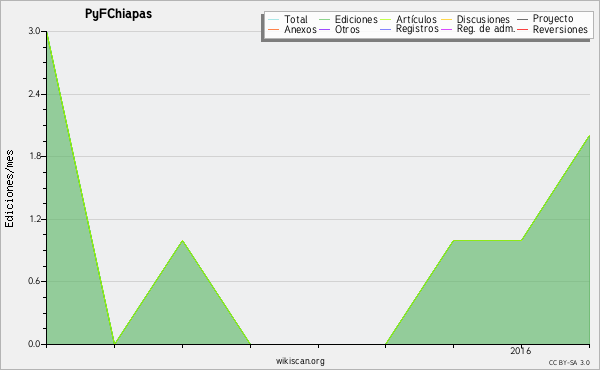Screen dimensions: 600x370
Task: Click the Artículos legend entry
Action: point(408,19)
